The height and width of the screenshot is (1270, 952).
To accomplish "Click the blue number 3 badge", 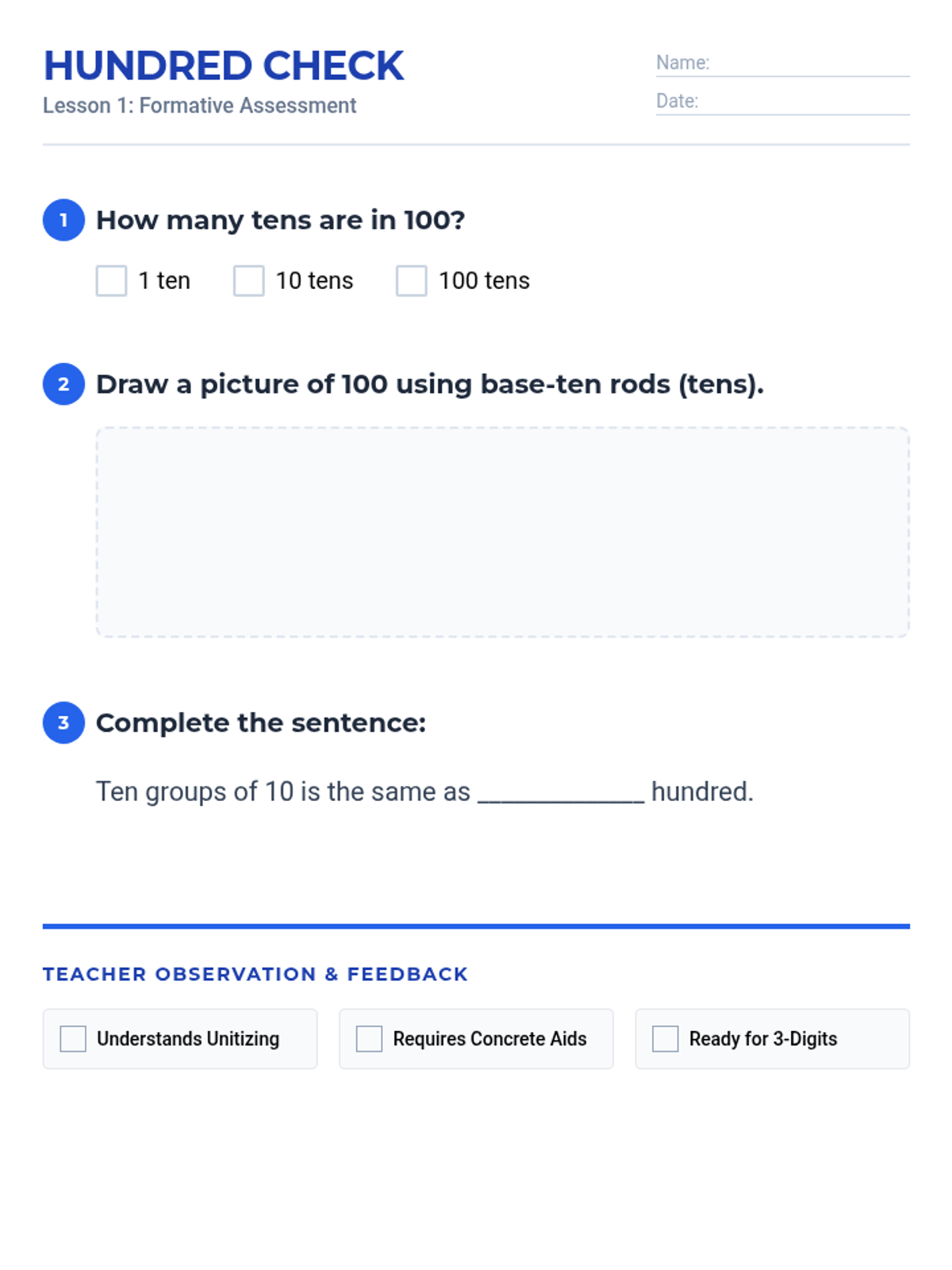I will pos(63,723).
